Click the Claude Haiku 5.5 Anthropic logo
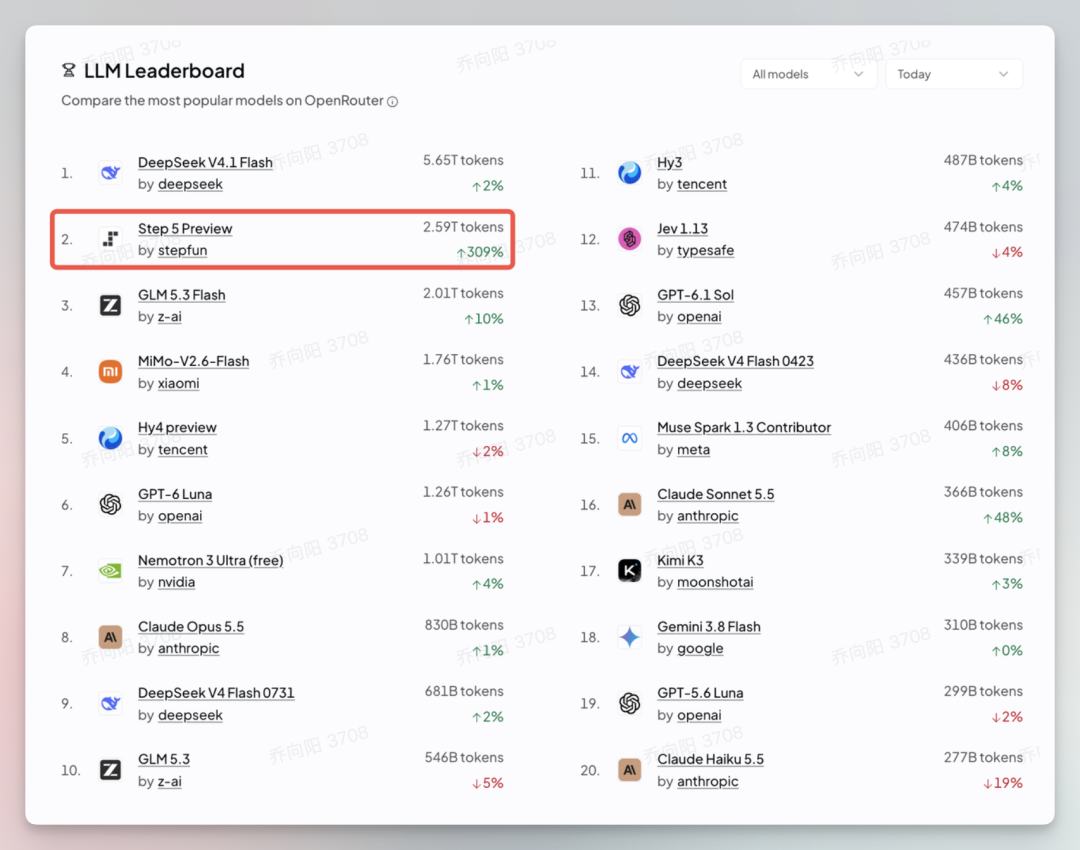 pos(630,770)
